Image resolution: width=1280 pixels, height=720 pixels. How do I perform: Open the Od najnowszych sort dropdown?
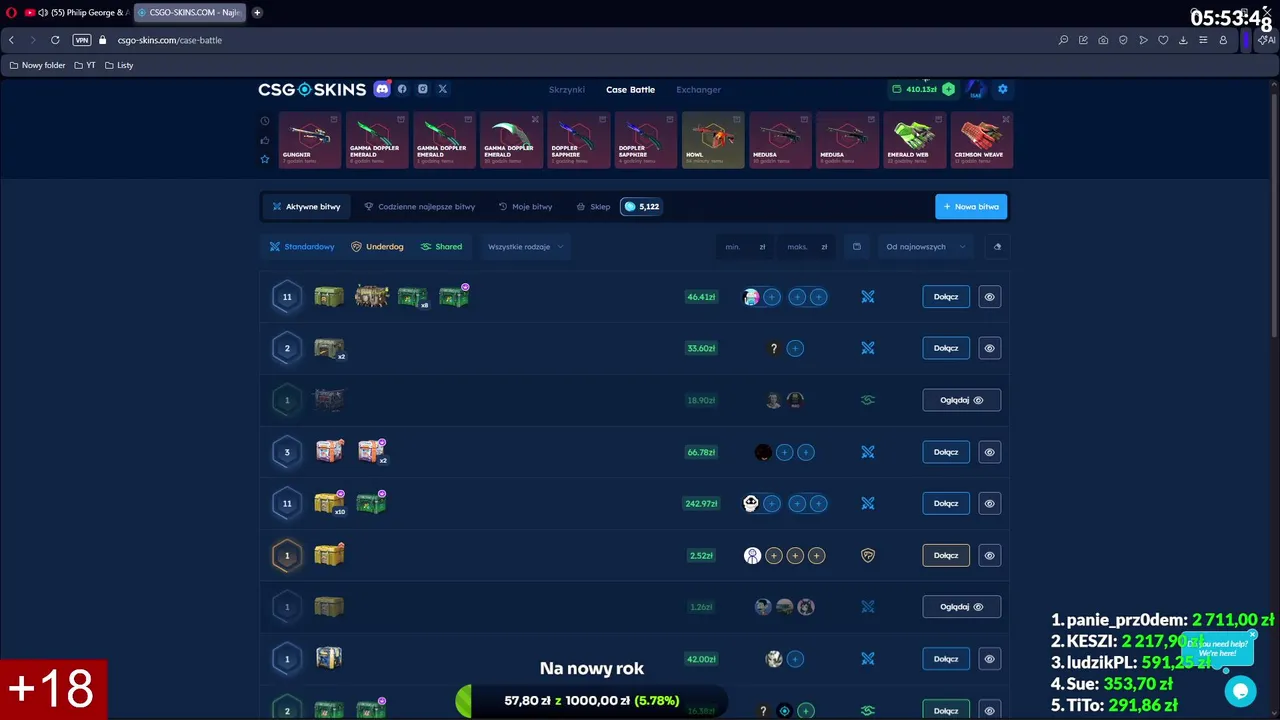[x=925, y=247]
